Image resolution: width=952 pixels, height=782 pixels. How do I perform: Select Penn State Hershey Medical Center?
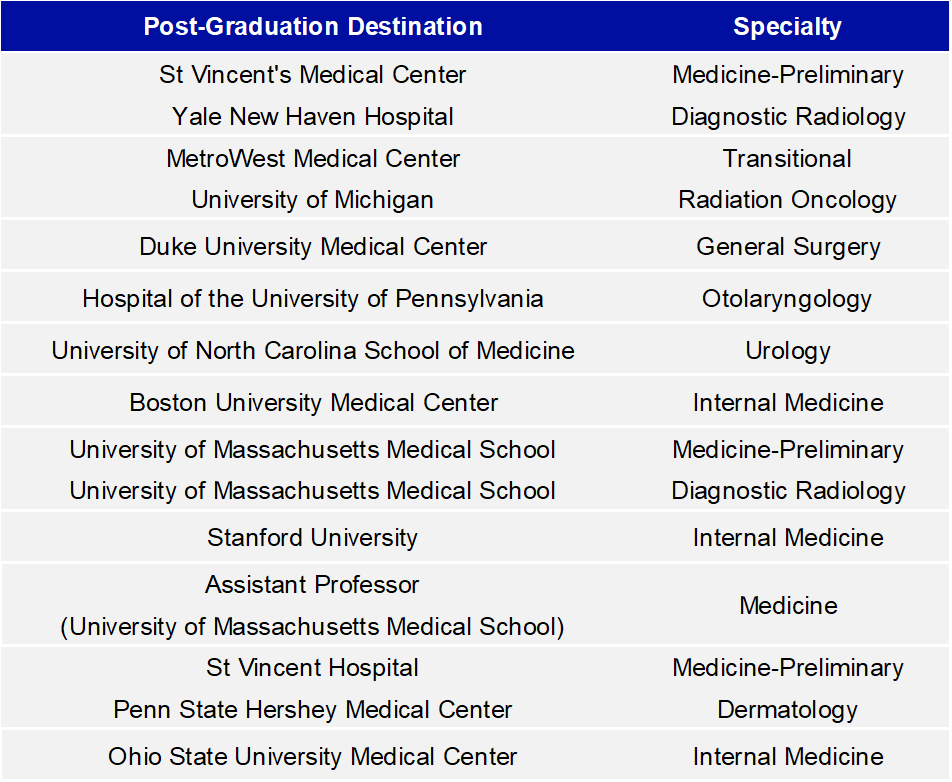coord(313,710)
